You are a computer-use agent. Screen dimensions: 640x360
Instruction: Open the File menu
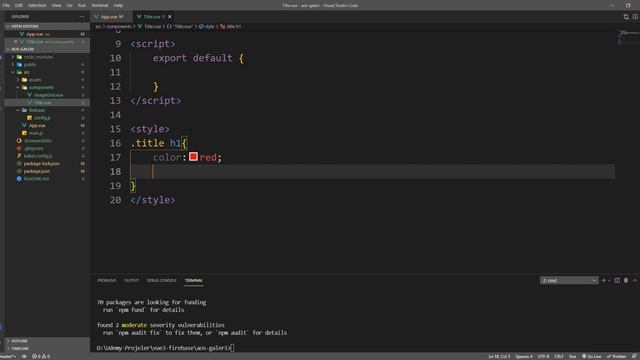tap(6, 5)
